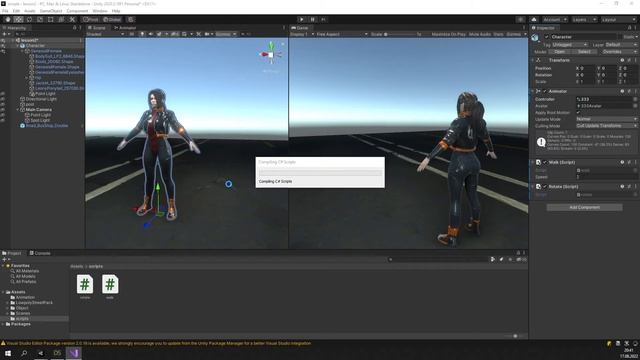Open the Cloud services icon
The height and width of the screenshot is (360, 640).
tap(534, 19)
